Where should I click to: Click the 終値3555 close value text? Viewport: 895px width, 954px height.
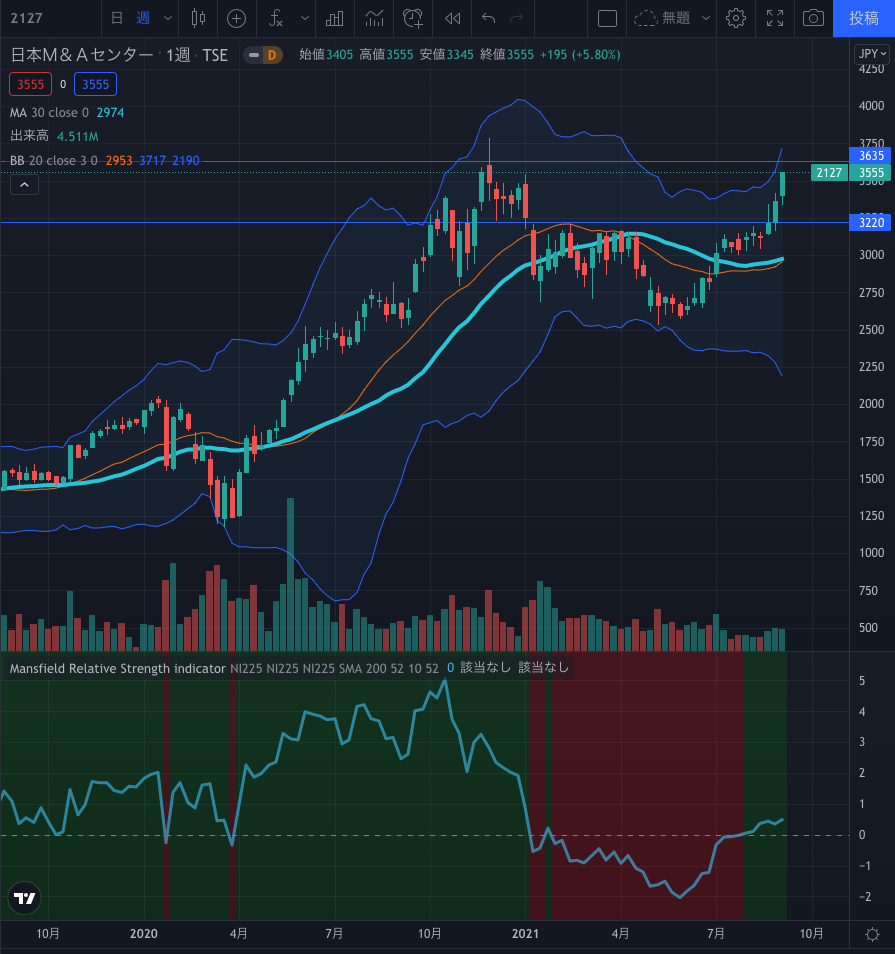506,55
